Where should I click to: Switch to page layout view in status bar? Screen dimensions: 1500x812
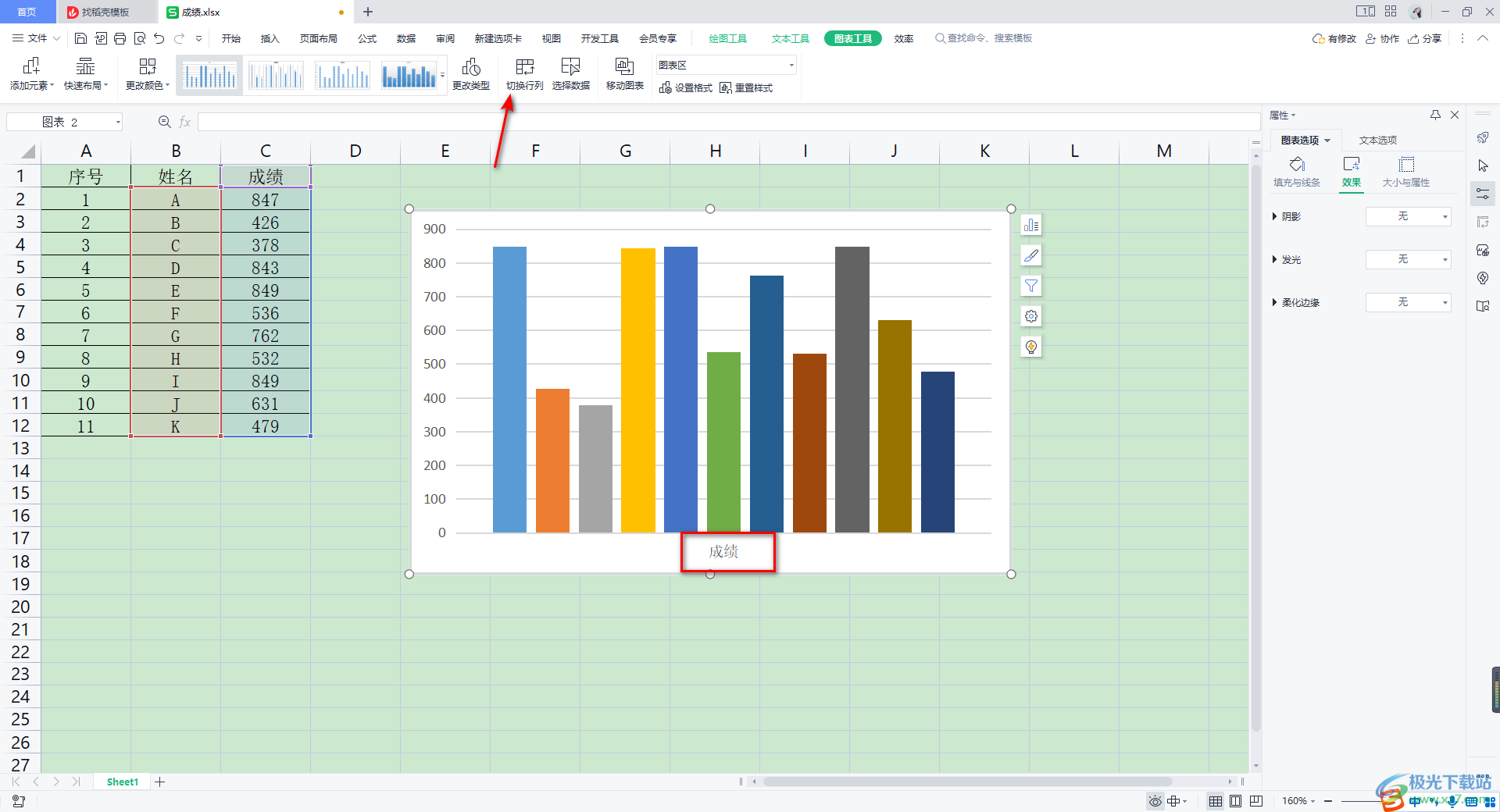pos(1236,801)
